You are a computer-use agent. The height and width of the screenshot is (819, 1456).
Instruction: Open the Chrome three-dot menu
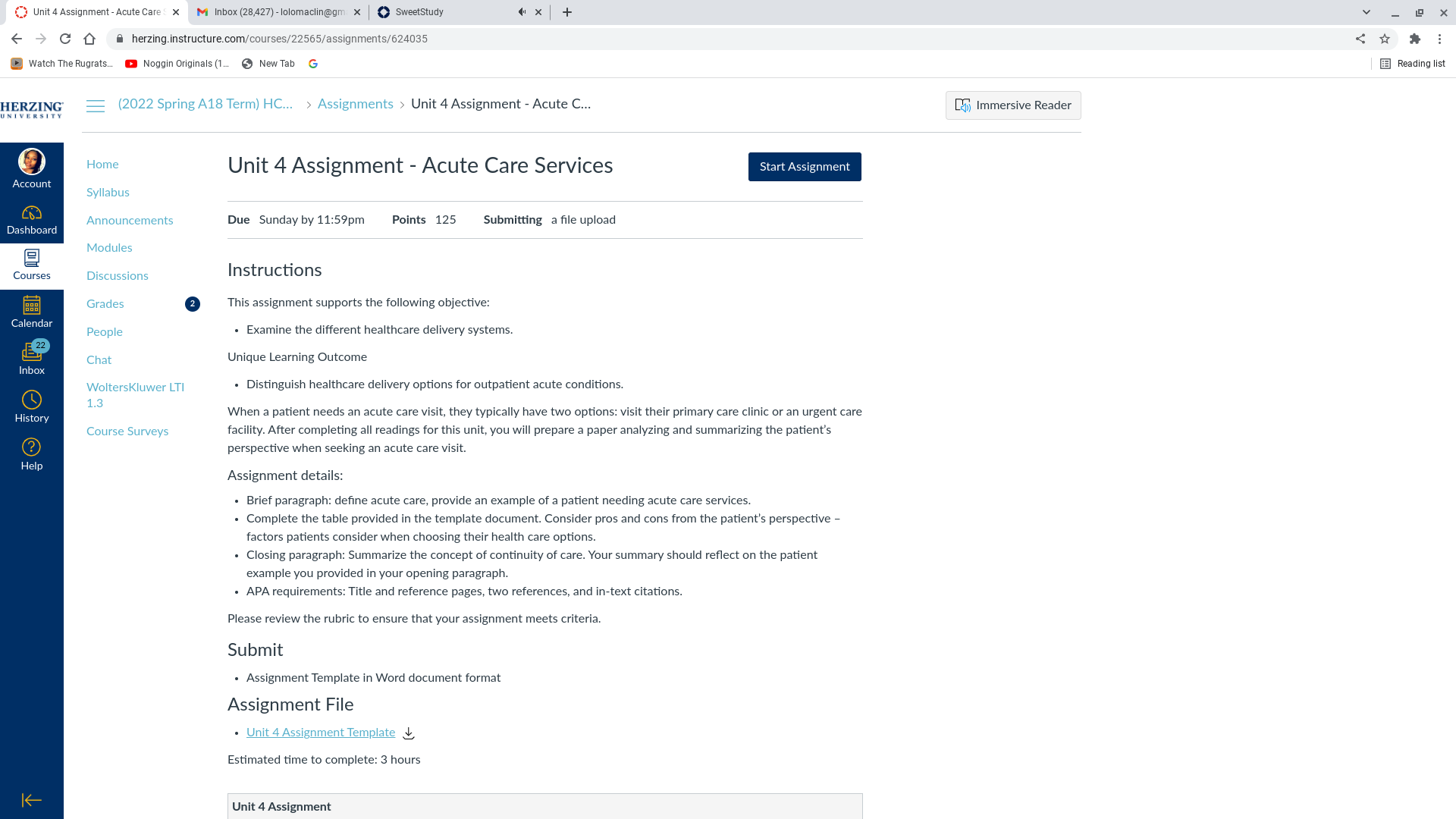1440,39
